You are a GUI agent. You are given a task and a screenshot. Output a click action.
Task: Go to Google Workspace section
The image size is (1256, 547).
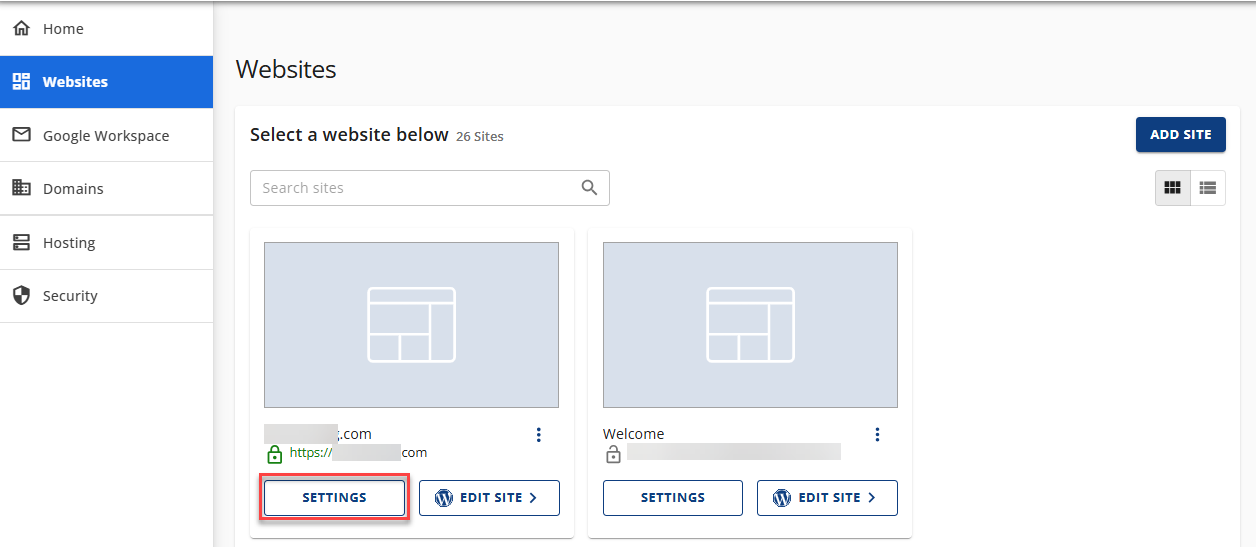(106, 135)
